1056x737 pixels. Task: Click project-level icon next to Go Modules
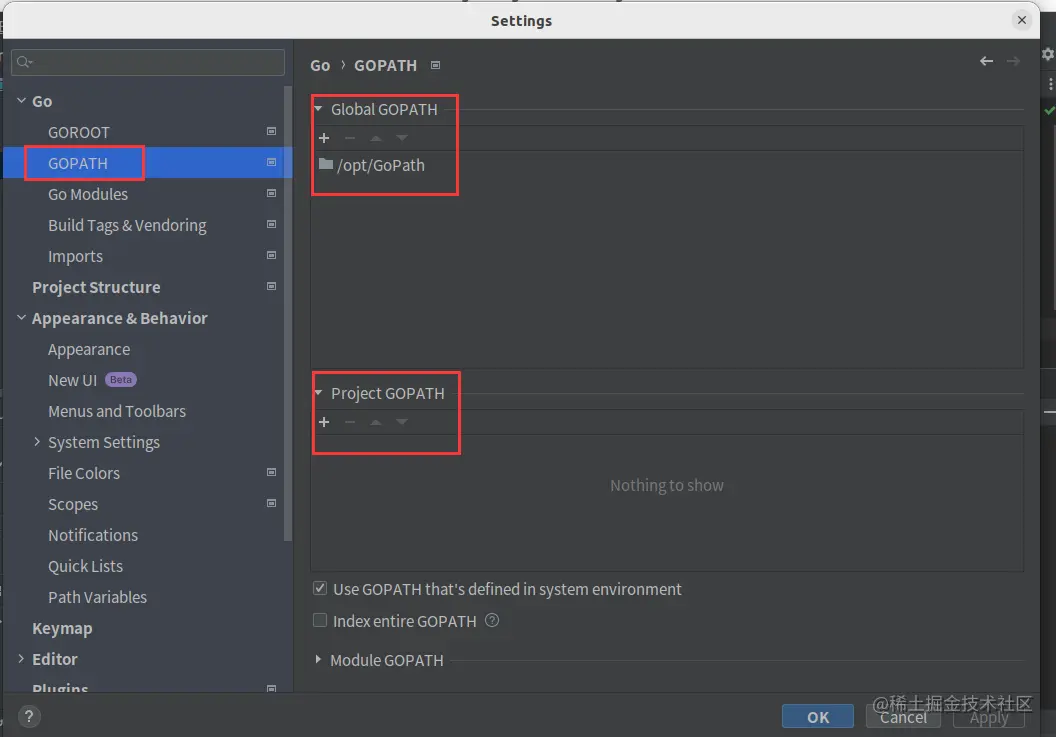(x=271, y=193)
